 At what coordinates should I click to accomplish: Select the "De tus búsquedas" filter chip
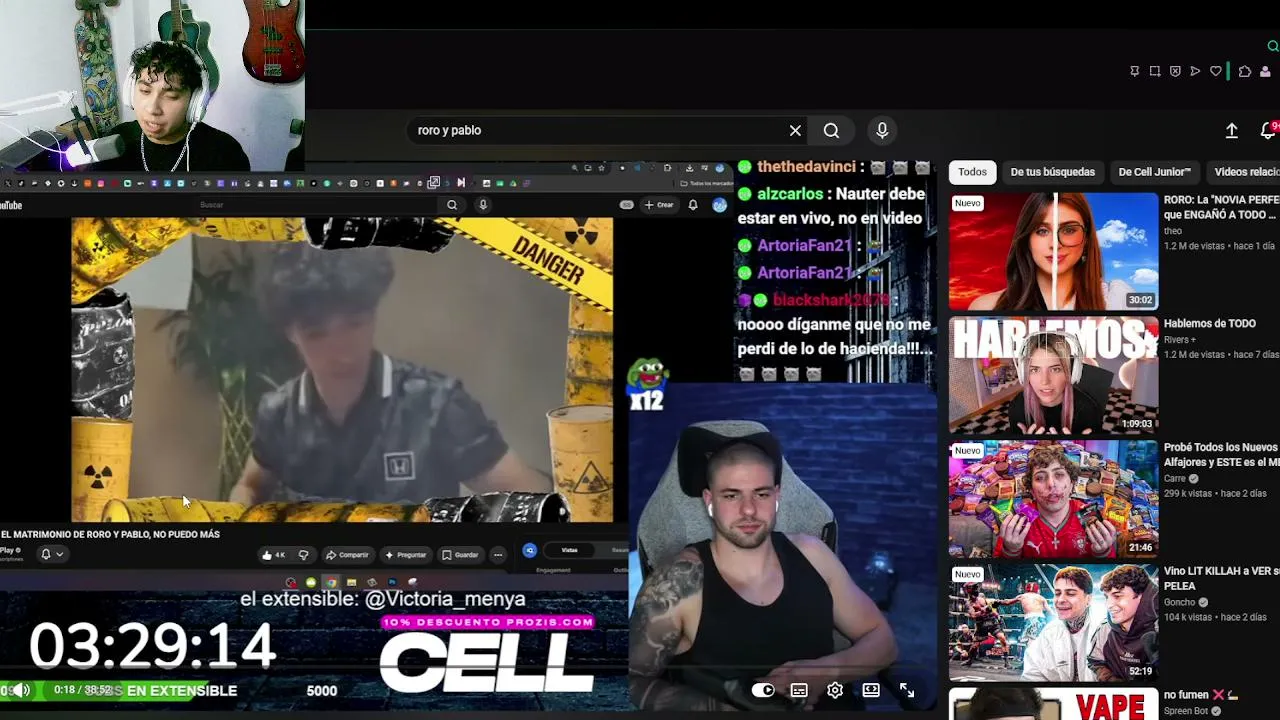click(1053, 172)
